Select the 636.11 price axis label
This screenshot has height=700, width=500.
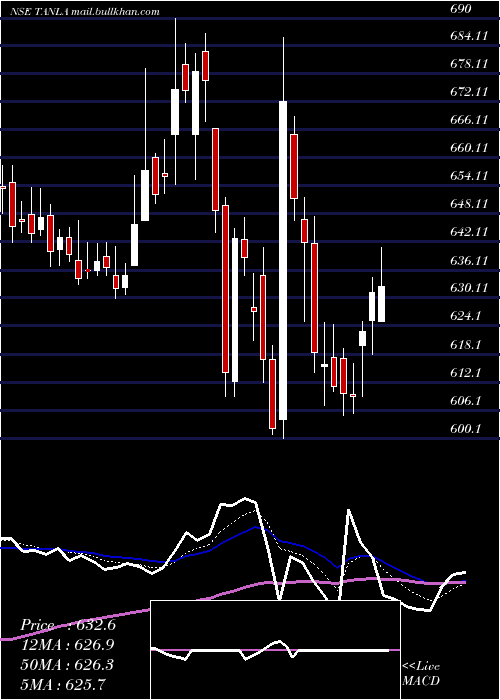click(469, 260)
